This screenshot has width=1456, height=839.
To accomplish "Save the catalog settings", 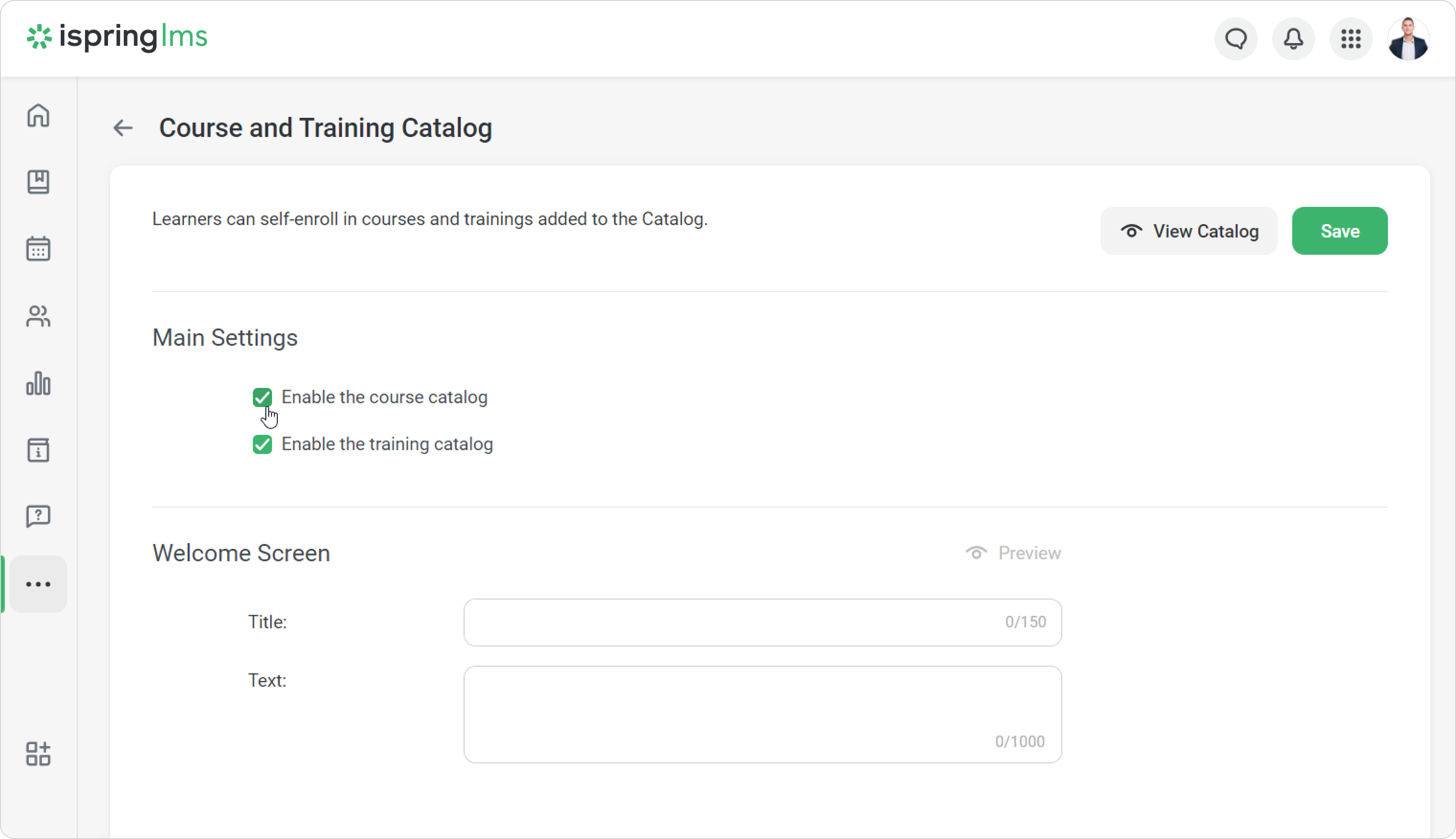I will (1340, 231).
